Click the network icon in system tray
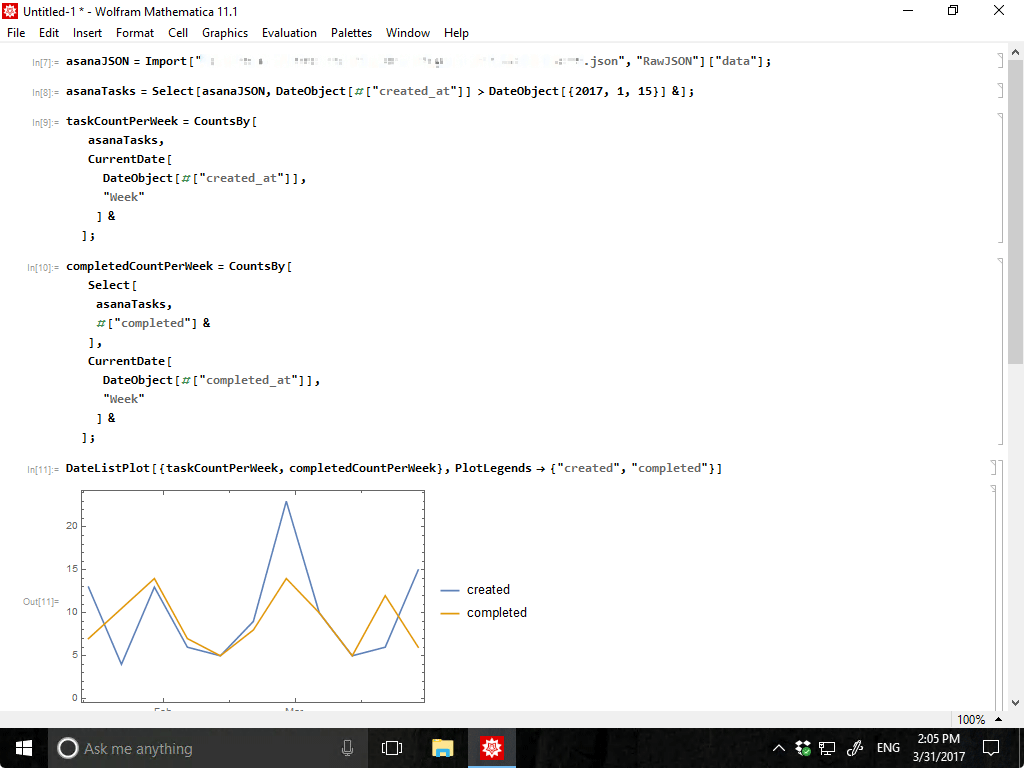Viewport: 1024px width, 768px height. tap(827, 748)
